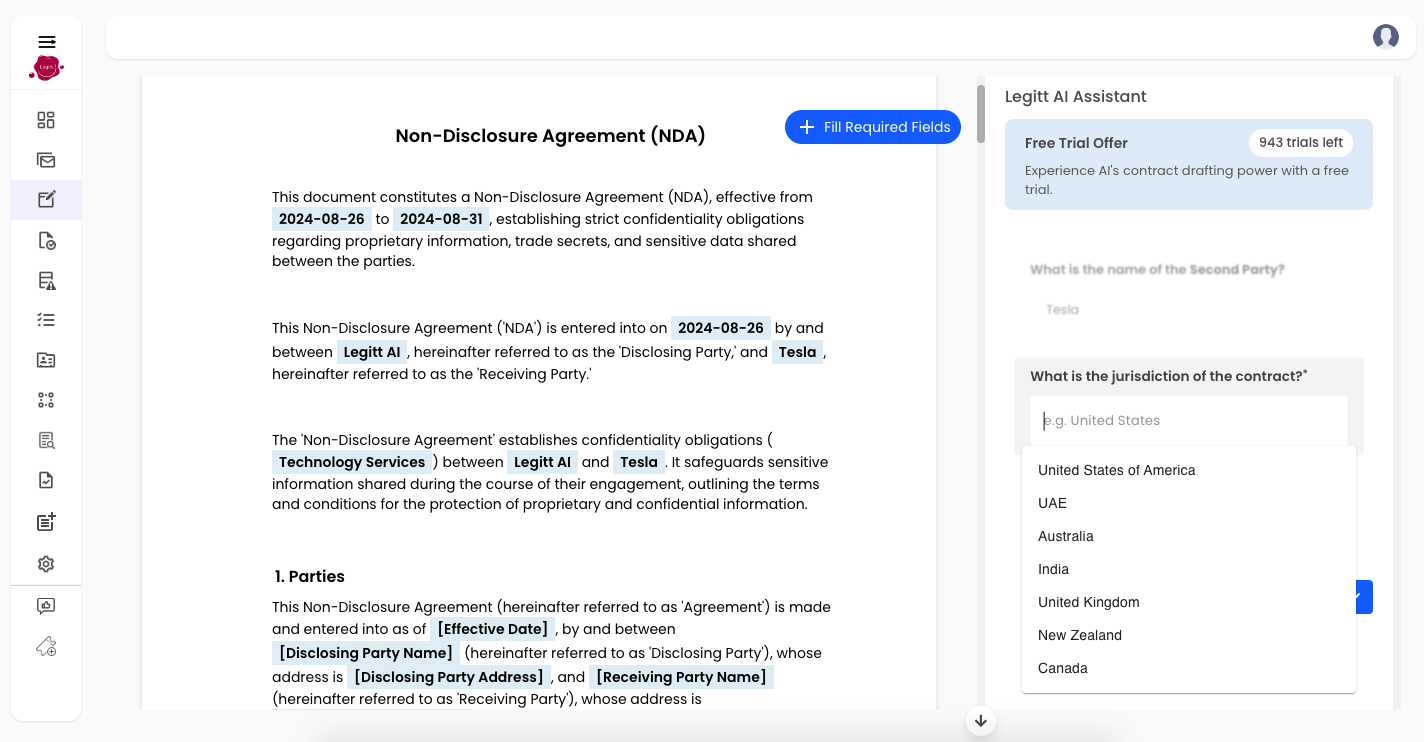Click the document vertical scrollbar
Image resolution: width=1424 pixels, height=742 pixels.
pos(981,113)
